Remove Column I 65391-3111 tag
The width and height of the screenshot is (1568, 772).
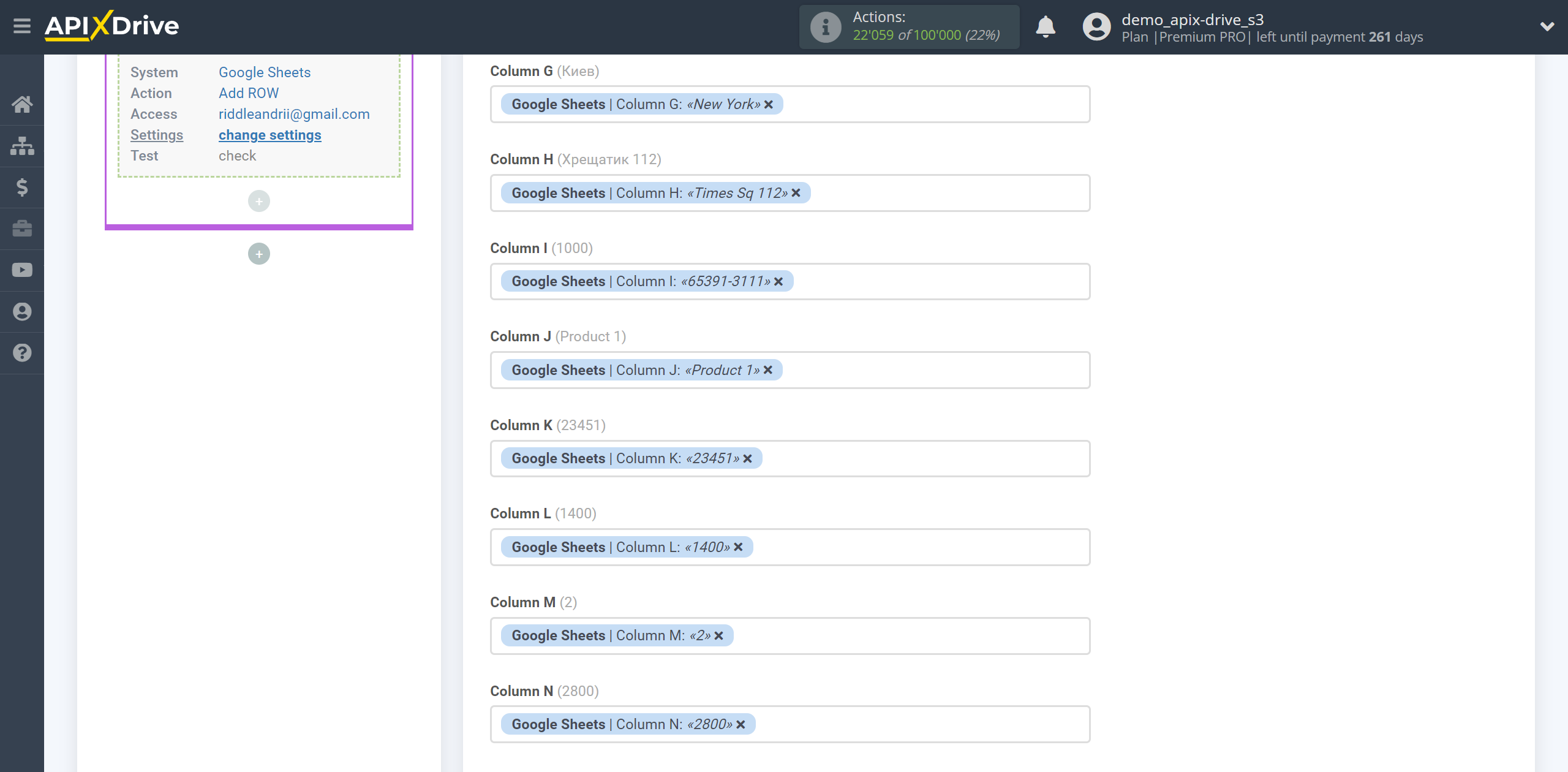coord(778,282)
